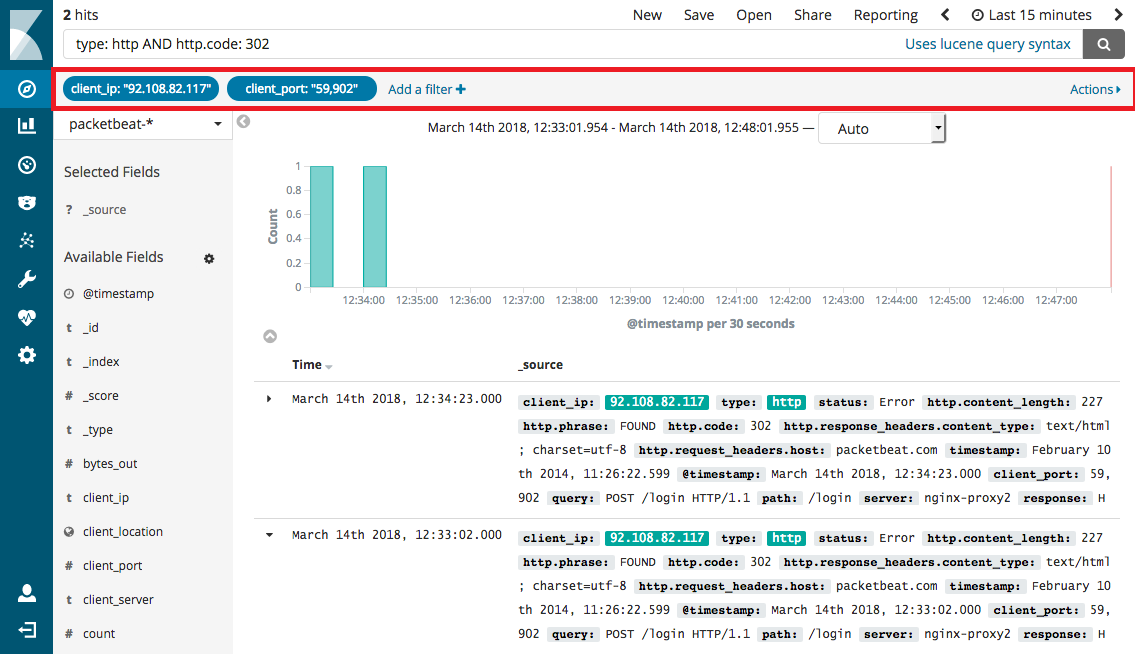Click the first histogram bar at 12:33
Viewport: 1135px width, 654px height.
tap(322, 227)
